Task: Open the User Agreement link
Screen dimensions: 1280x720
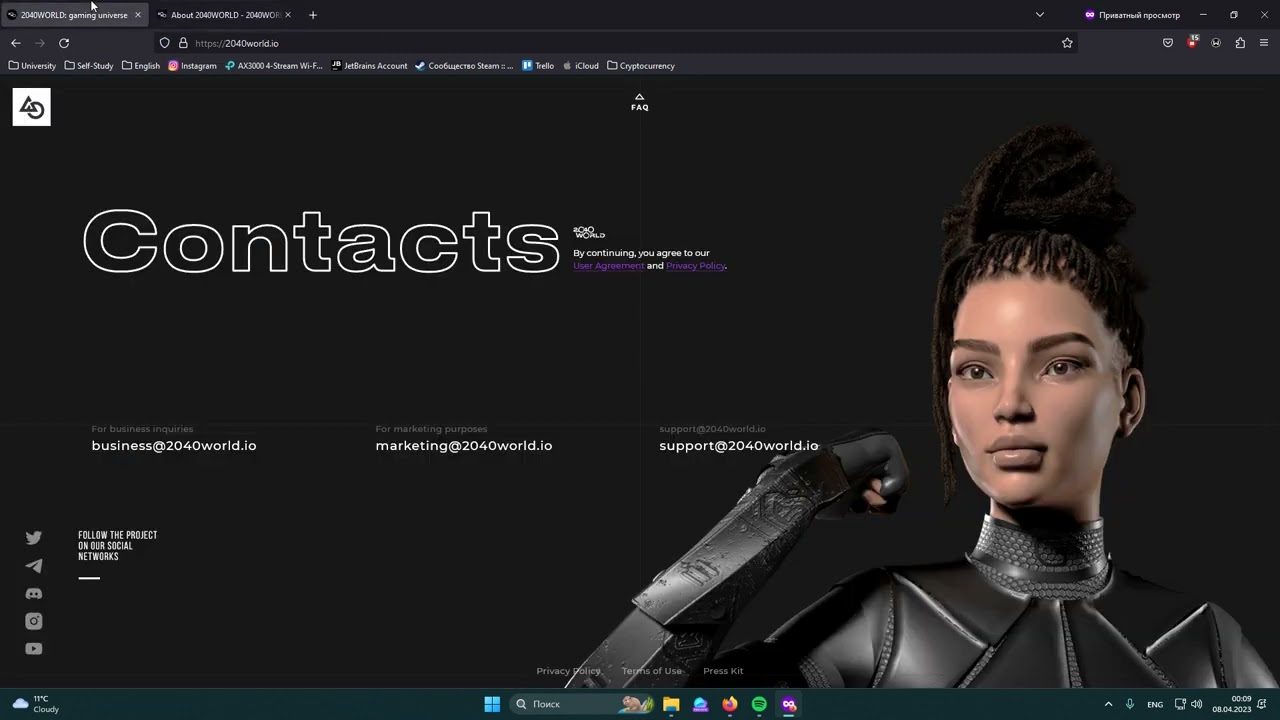Action: [608, 266]
